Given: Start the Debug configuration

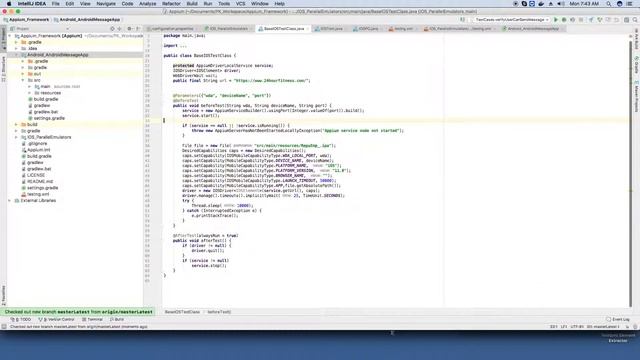Looking at the screenshot, I should (564, 20).
